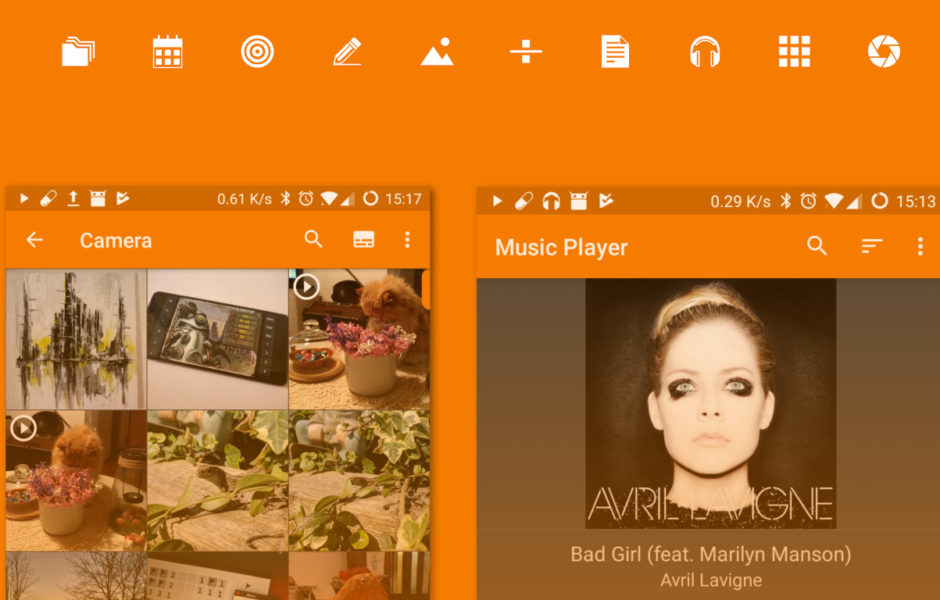Image resolution: width=940 pixels, height=600 pixels.
Task: Tap headphones icon in Music Player status bar
Action: coord(552,201)
